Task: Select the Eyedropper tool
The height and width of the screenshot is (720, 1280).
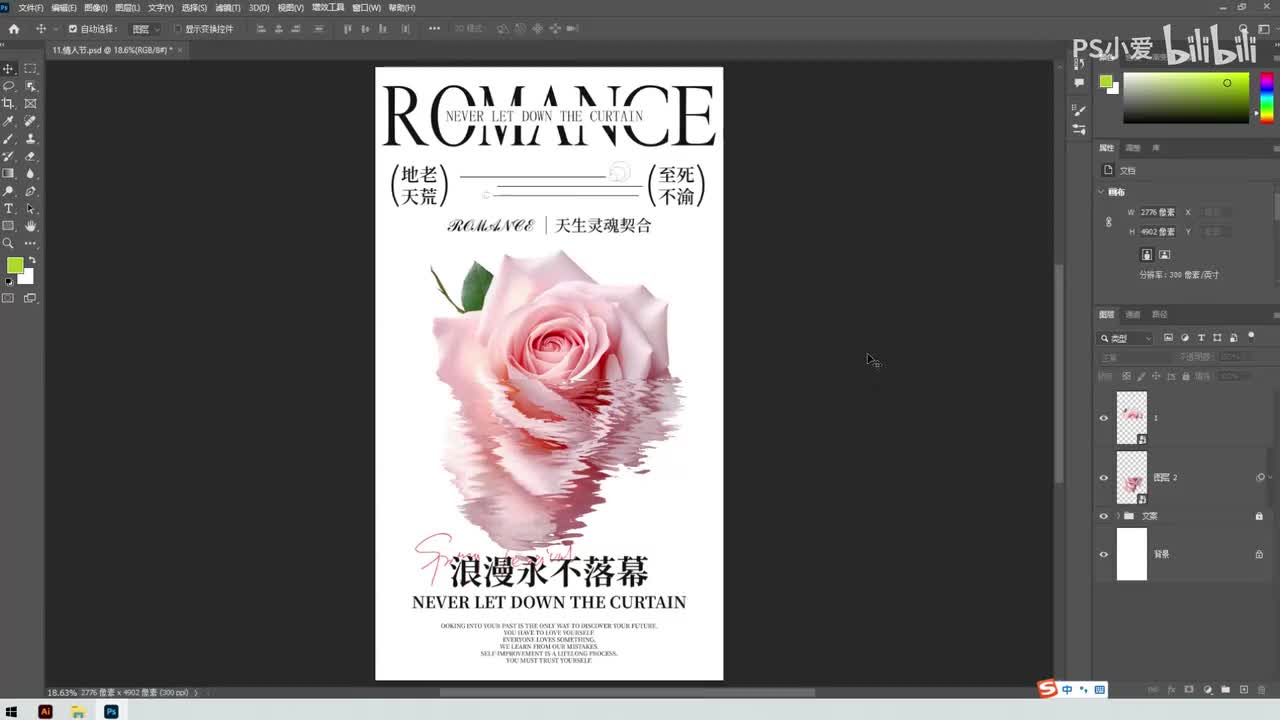Action: point(8,121)
